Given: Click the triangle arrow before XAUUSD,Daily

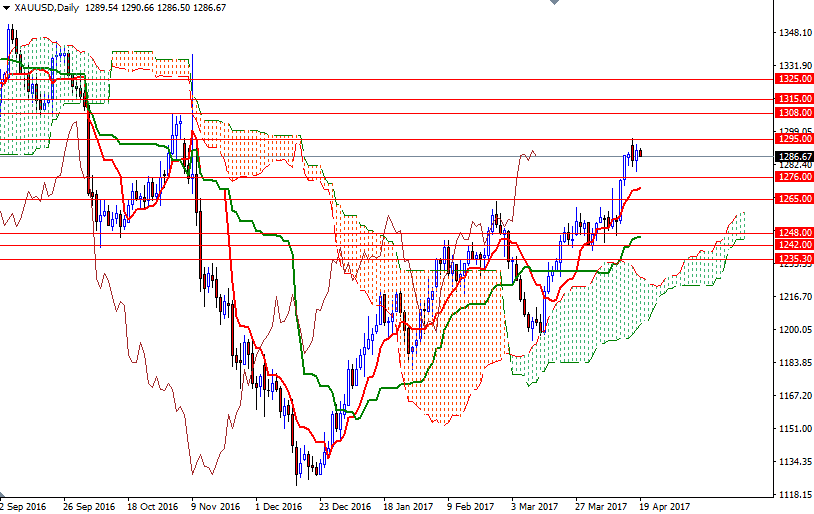Looking at the screenshot, I should click(x=6, y=7).
